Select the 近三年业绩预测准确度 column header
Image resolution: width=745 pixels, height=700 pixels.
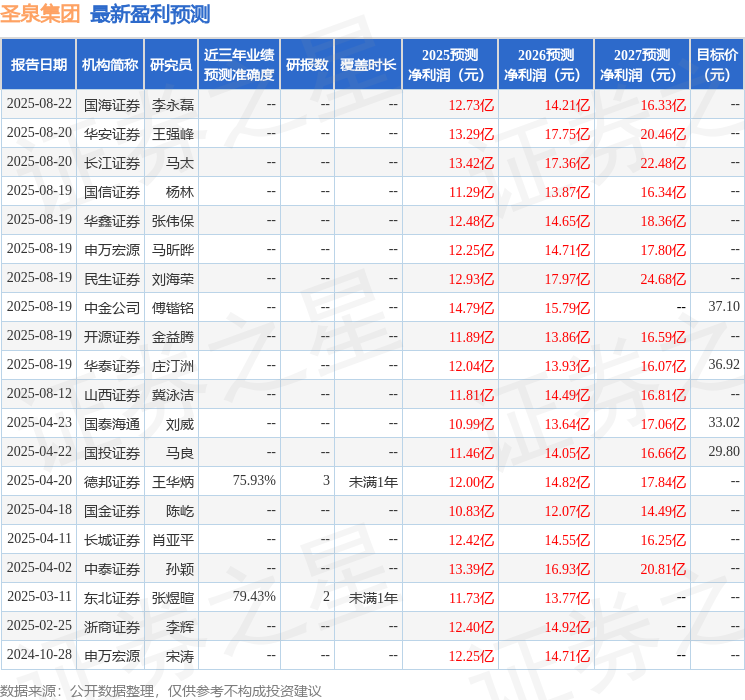(x=238, y=65)
